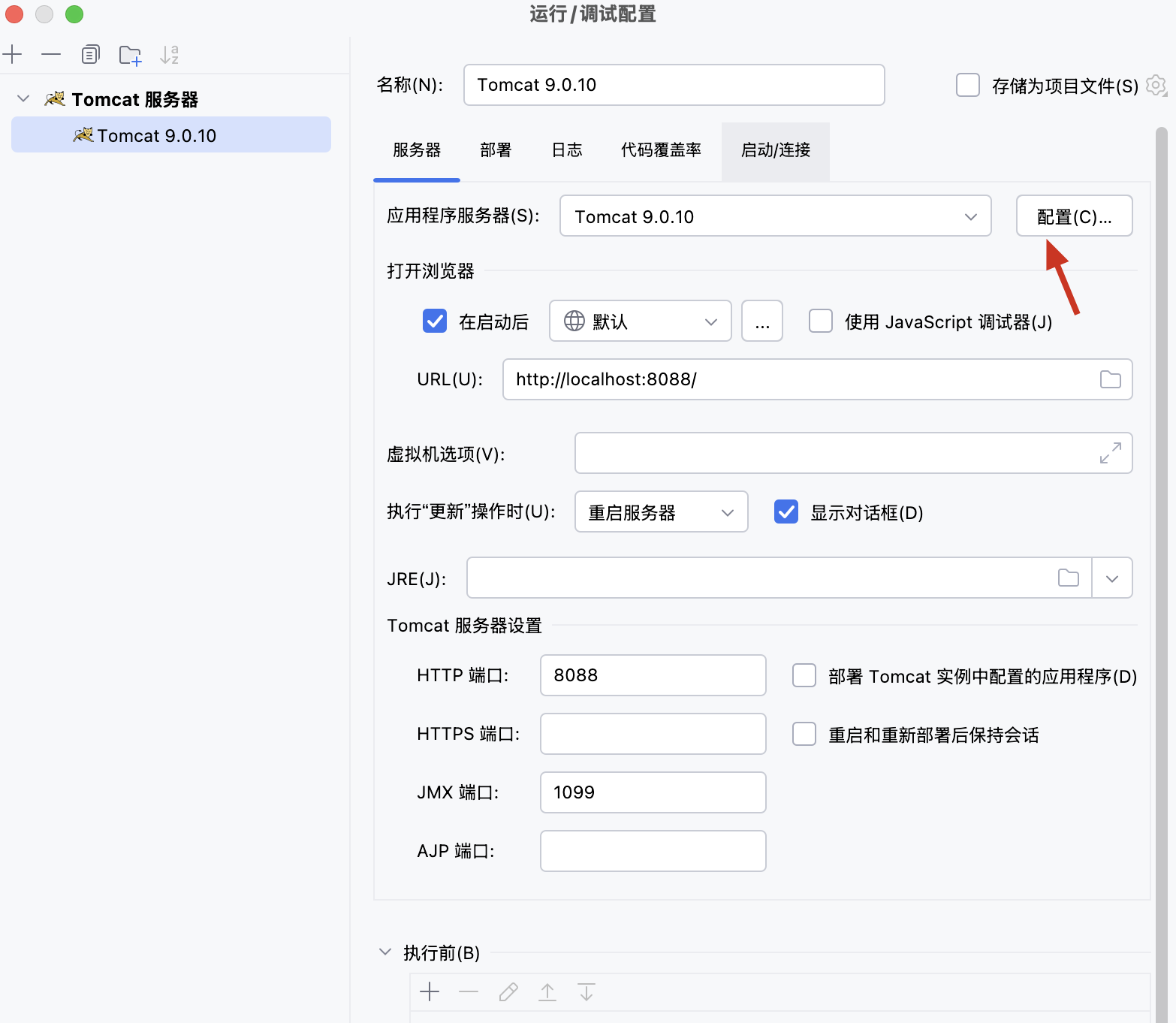Add a new run configuration
This screenshot has height=1023, width=1176.
[x=13, y=55]
